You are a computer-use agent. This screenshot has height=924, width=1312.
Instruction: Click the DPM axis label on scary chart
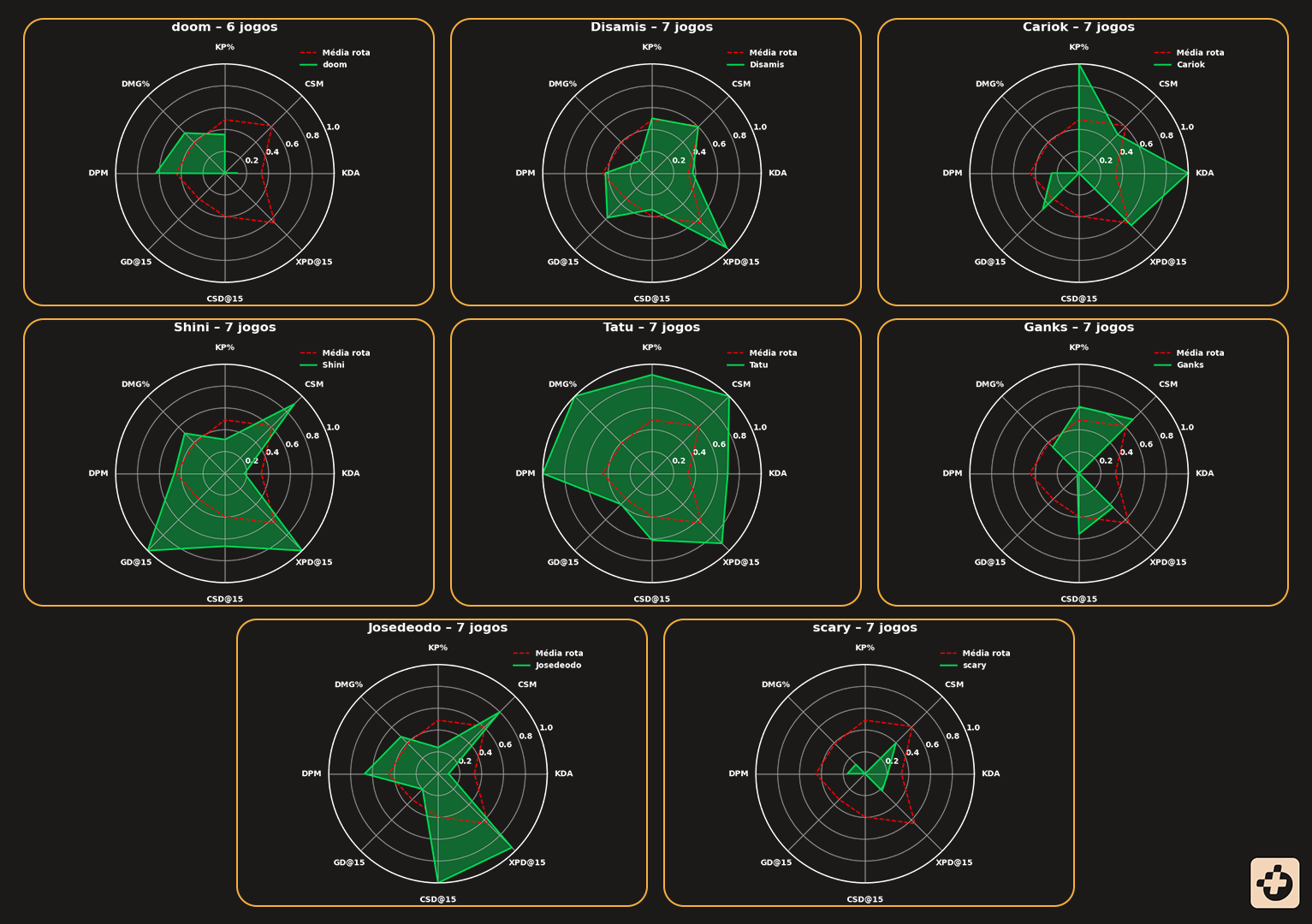click(x=738, y=774)
